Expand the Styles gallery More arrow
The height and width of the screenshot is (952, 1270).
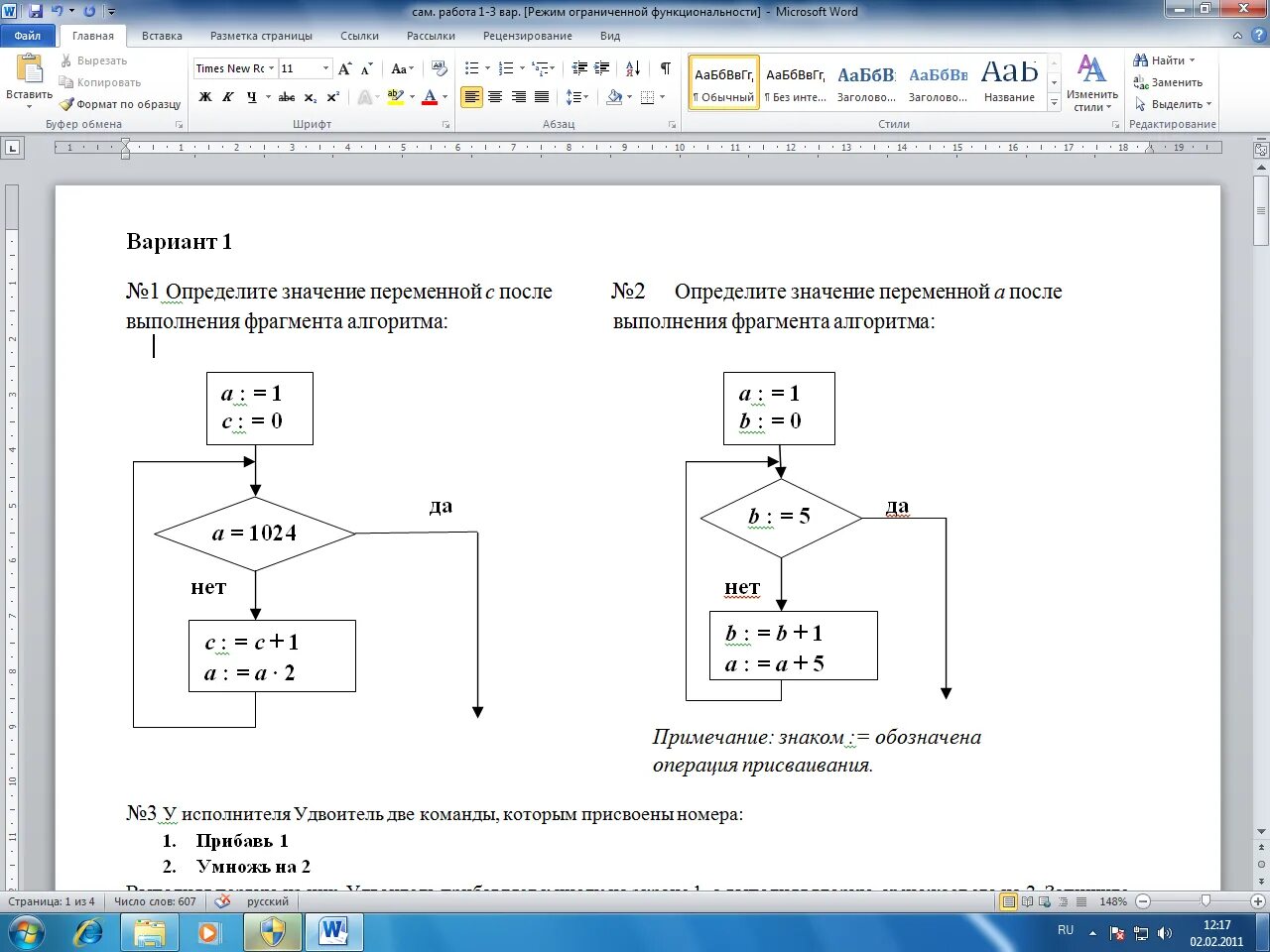pyautogui.click(x=1054, y=102)
